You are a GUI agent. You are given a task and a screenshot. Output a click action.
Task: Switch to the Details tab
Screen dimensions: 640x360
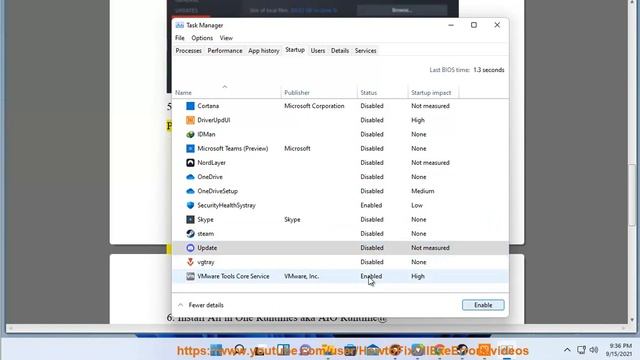340,51
